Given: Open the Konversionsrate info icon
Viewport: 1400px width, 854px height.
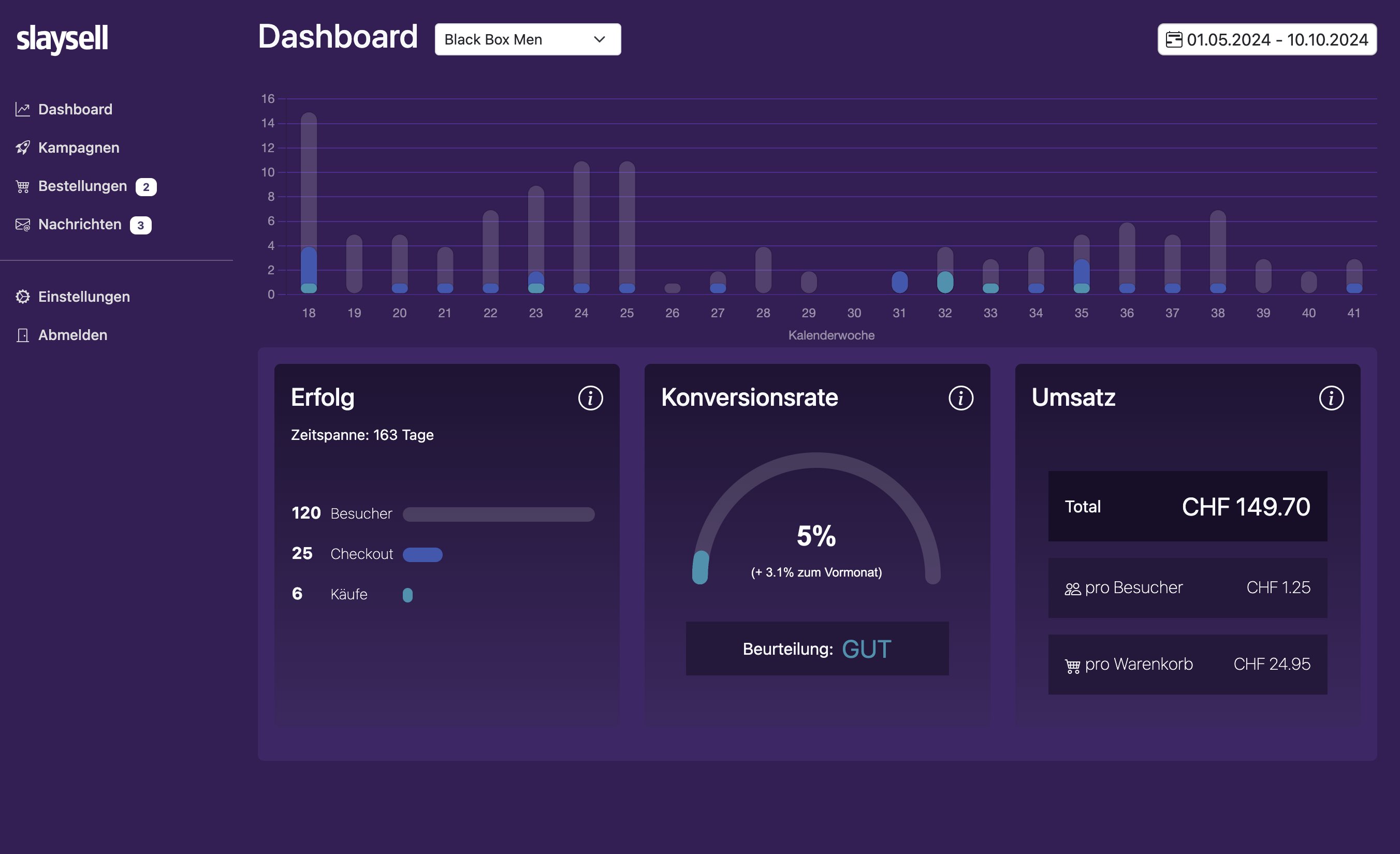Looking at the screenshot, I should click(x=961, y=398).
